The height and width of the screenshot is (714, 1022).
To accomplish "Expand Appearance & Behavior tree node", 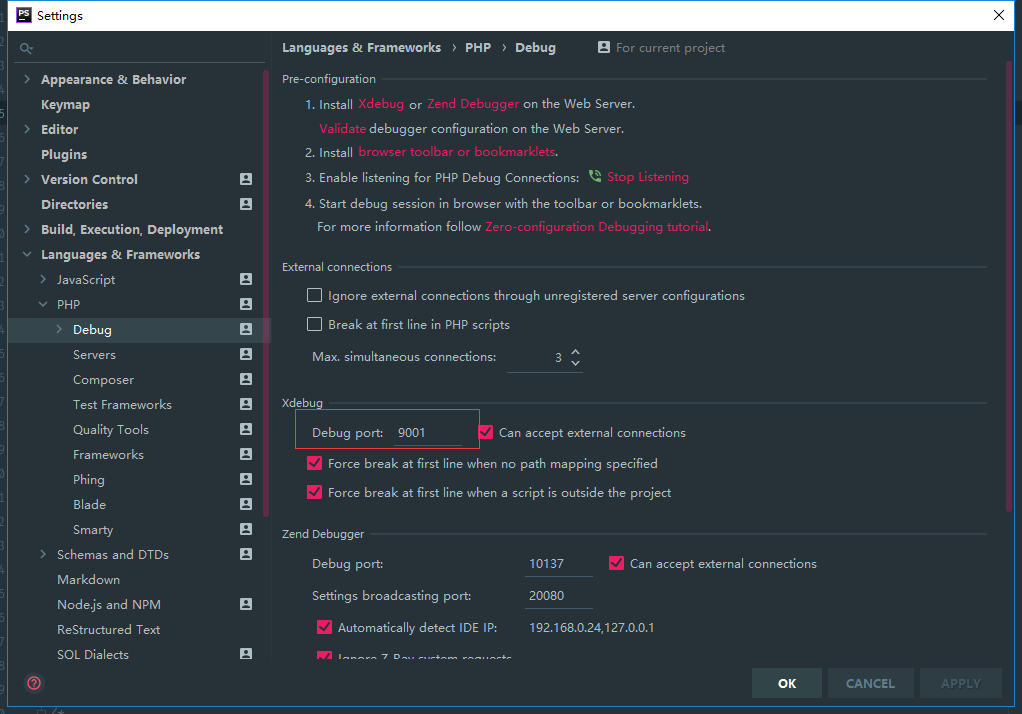I will pyautogui.click(x=27, y=79).
